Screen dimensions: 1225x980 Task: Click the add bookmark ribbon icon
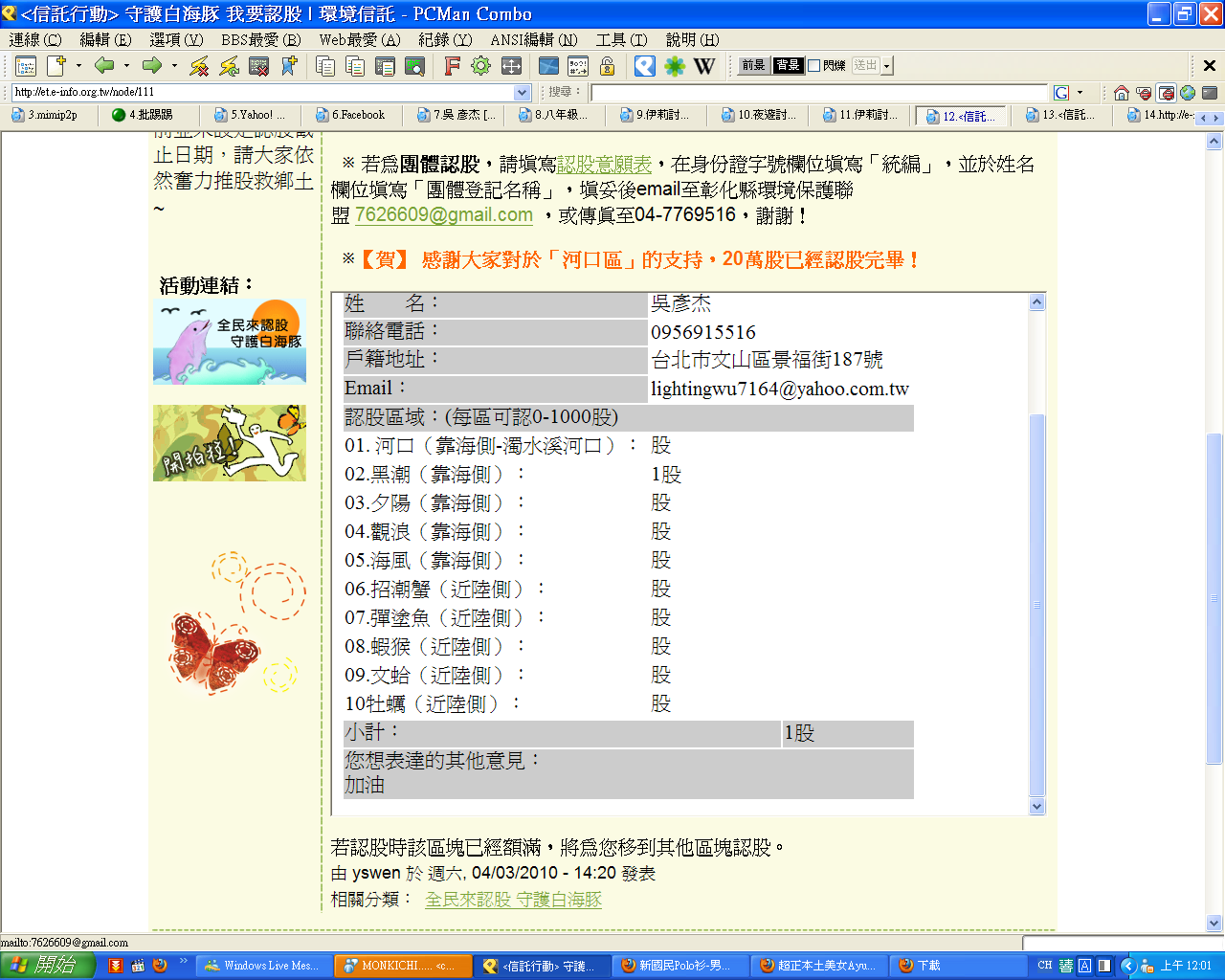tap(289, 65)
